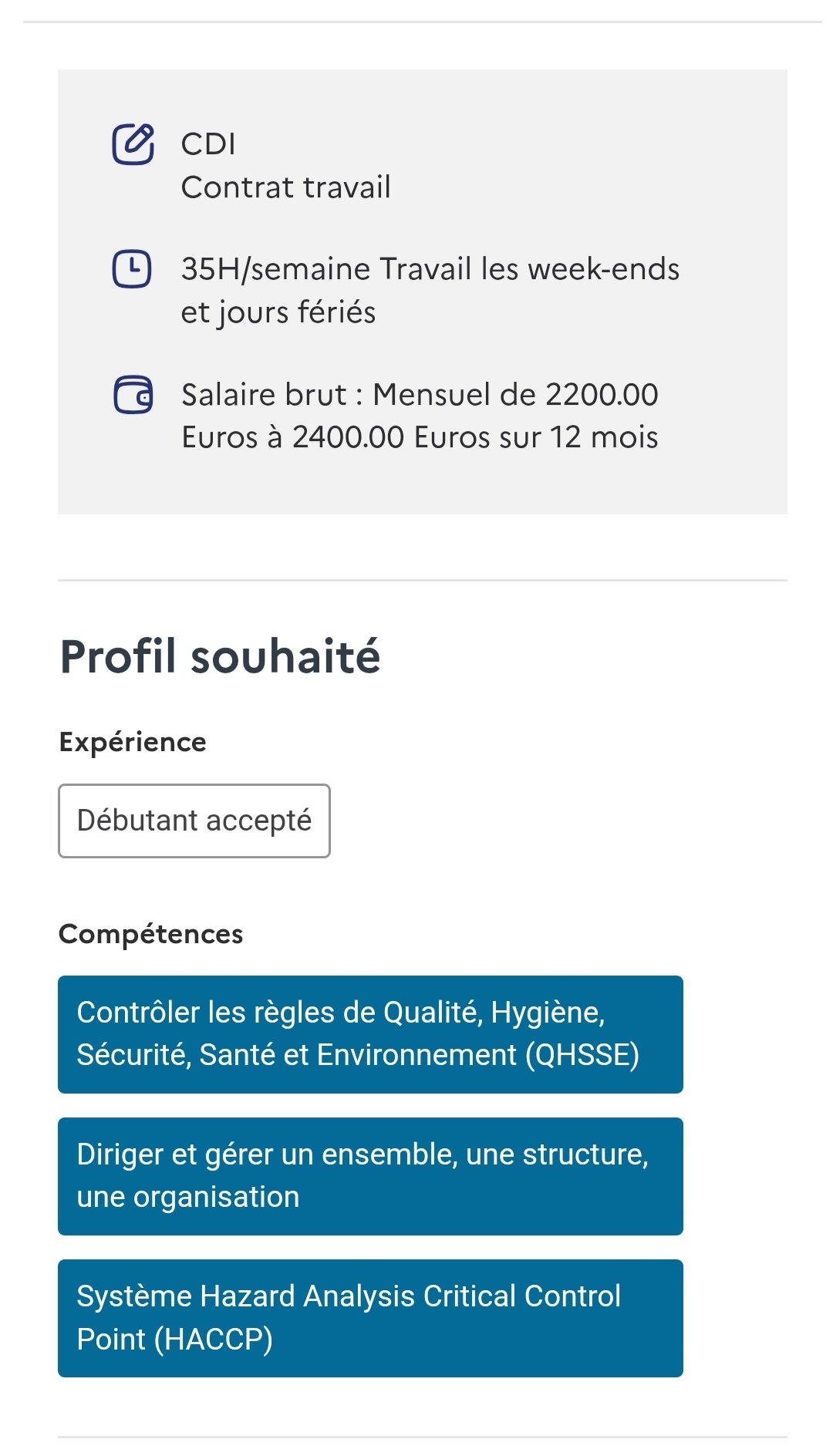833x1456 pixels.
Task: Tap the 'Diriger et gérer un ensemble' skill
Action: tap(370, 1176)
